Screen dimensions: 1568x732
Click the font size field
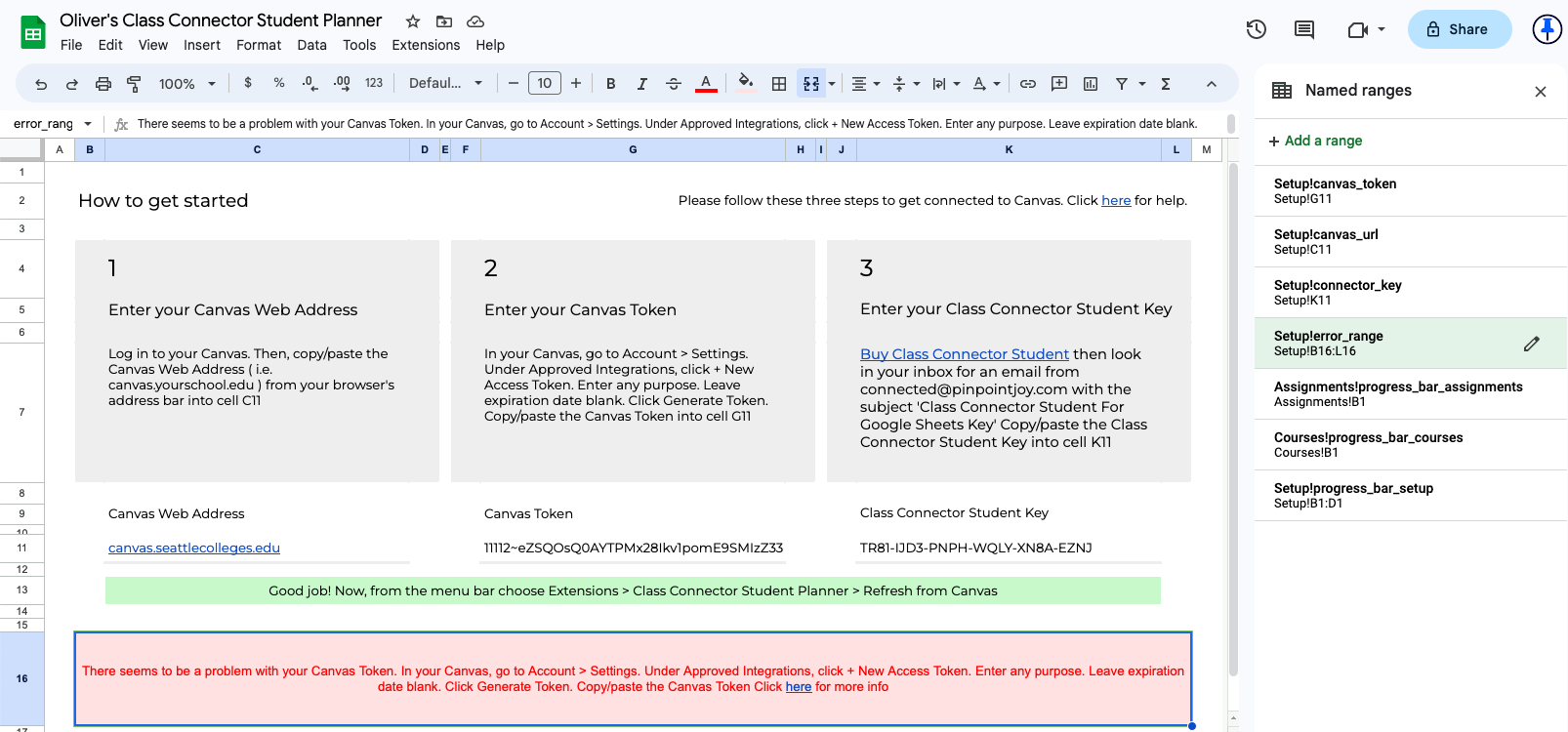click(x=545, y=83)
